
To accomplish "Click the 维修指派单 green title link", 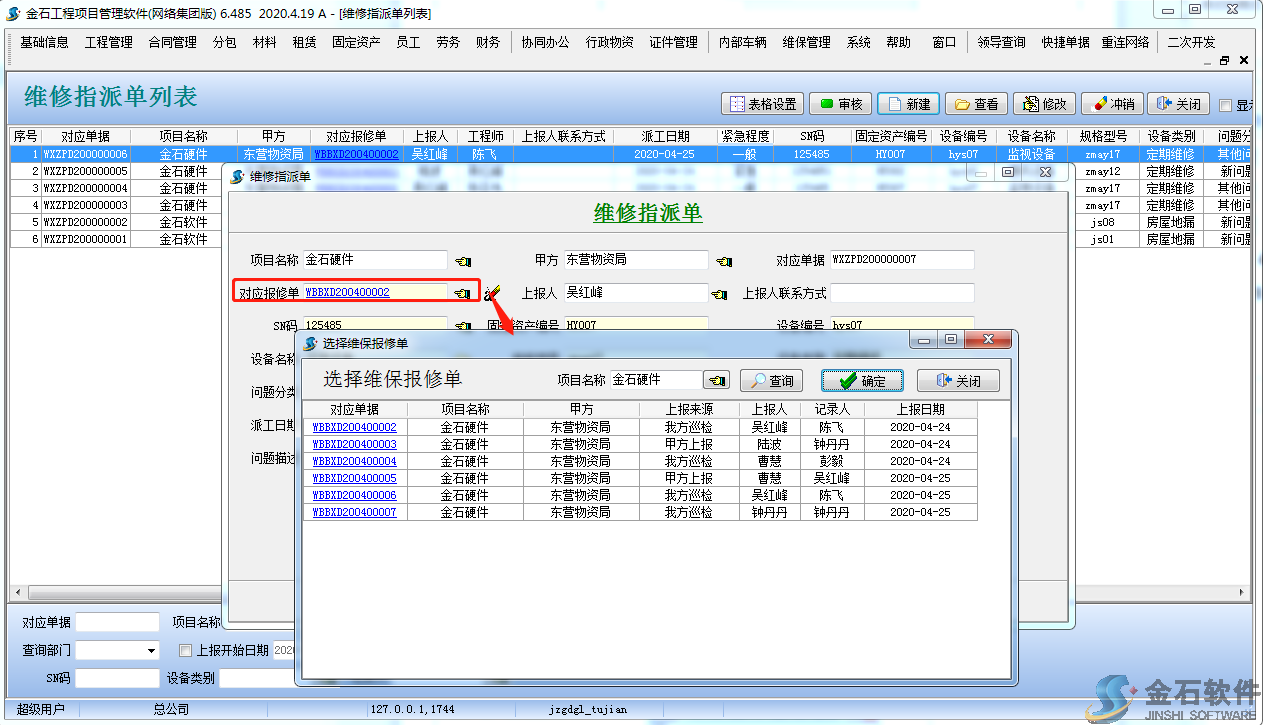I will click(648, 213).
